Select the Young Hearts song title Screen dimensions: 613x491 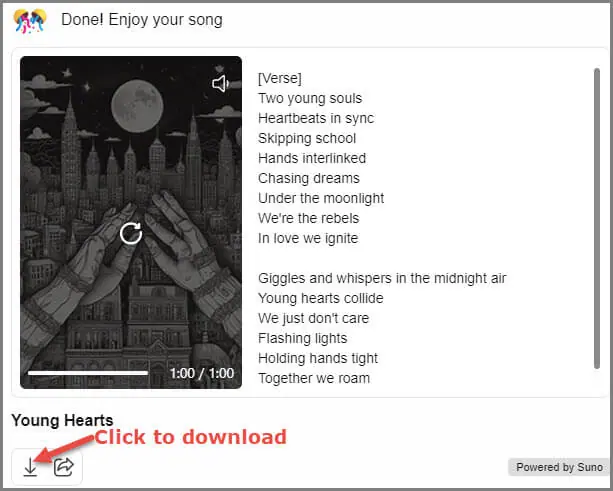click(62, 420)
